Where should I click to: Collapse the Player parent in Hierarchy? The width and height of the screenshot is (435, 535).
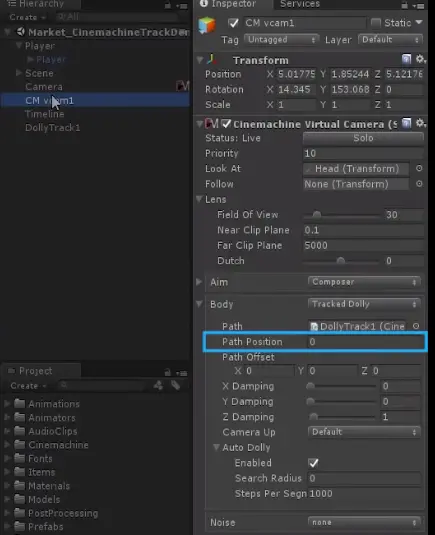19,45
